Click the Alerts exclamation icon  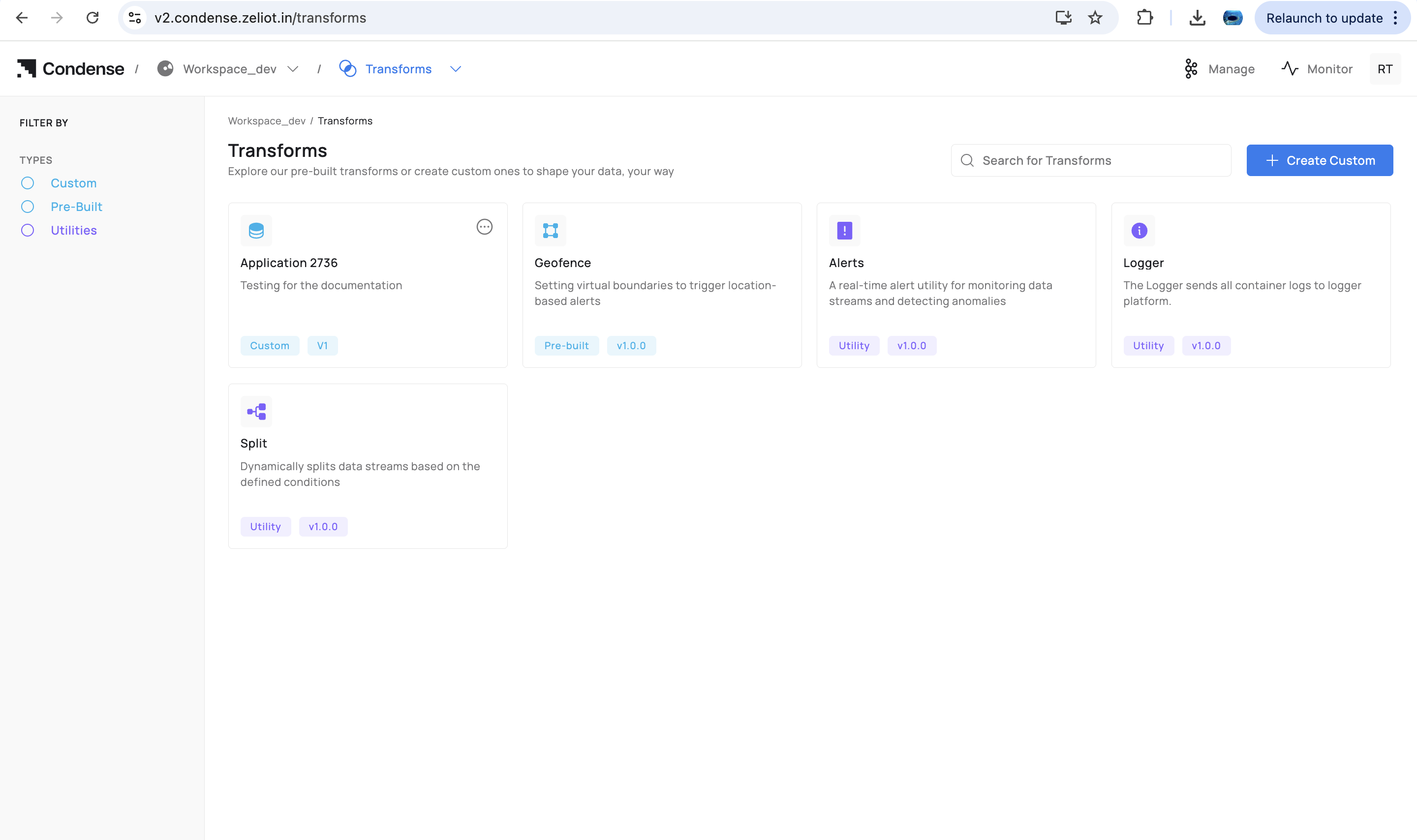pyautogui.click(x=844, y=230)
